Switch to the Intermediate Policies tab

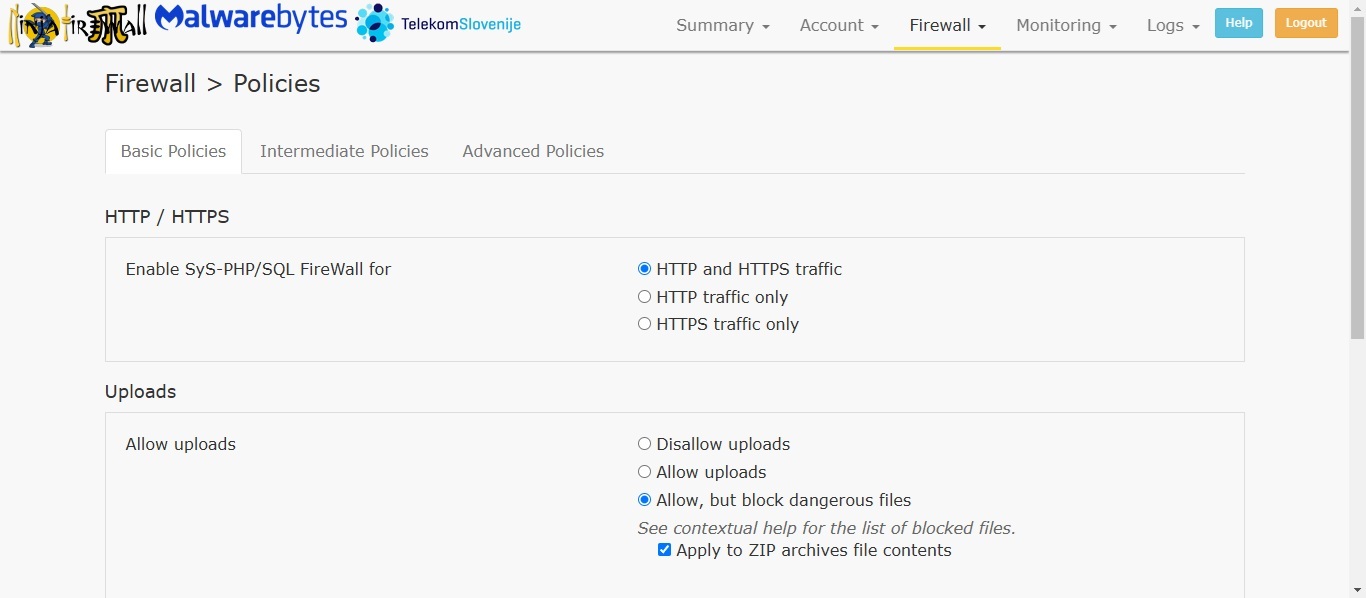(344, 152)
